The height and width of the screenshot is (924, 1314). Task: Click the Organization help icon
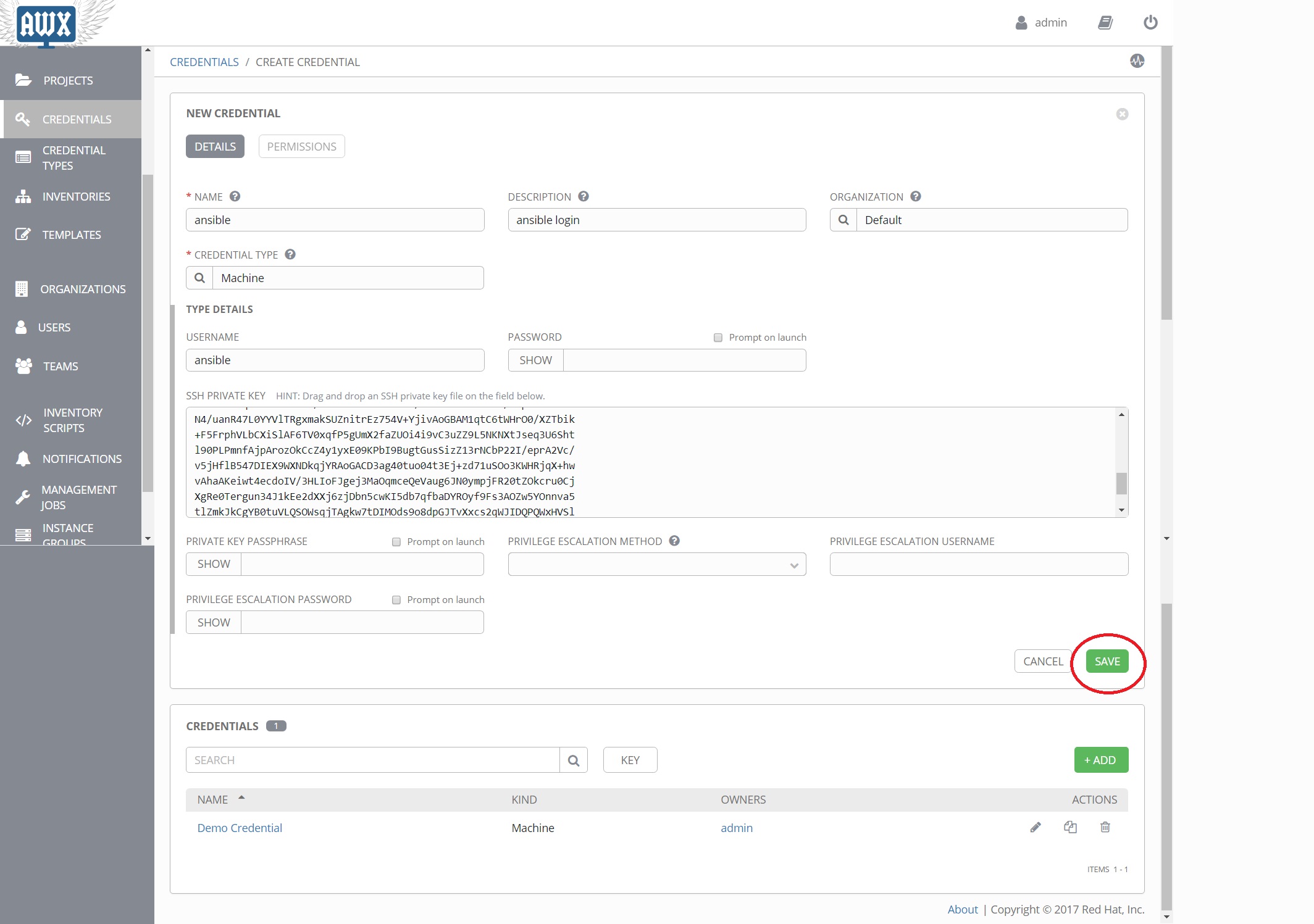pyautogui.click(x=916, y=196)
